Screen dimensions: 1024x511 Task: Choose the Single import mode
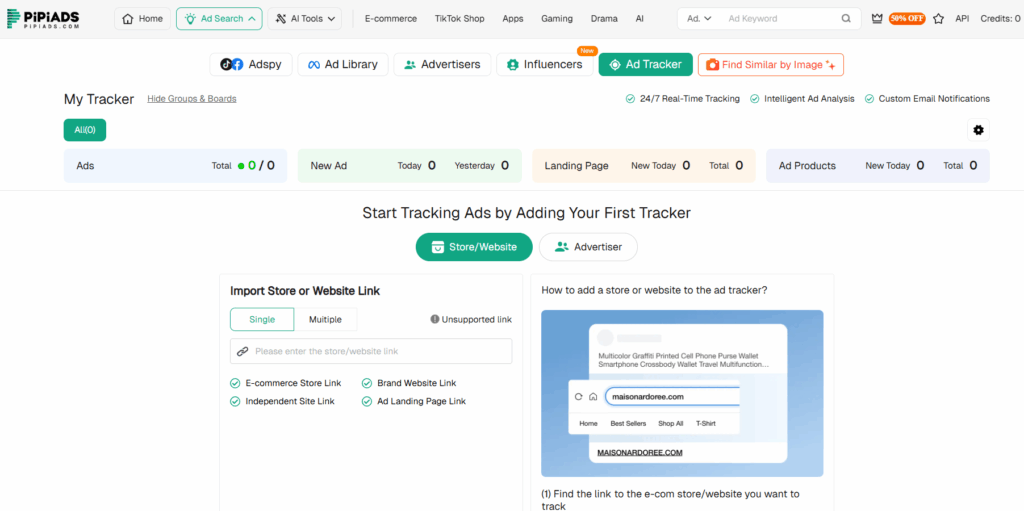[262, 320]
